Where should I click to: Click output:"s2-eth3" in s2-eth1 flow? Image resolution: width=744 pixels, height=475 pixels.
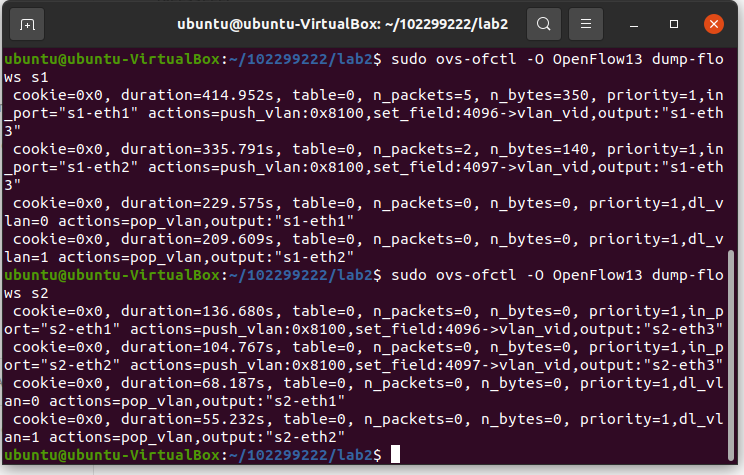click(651, 329)
